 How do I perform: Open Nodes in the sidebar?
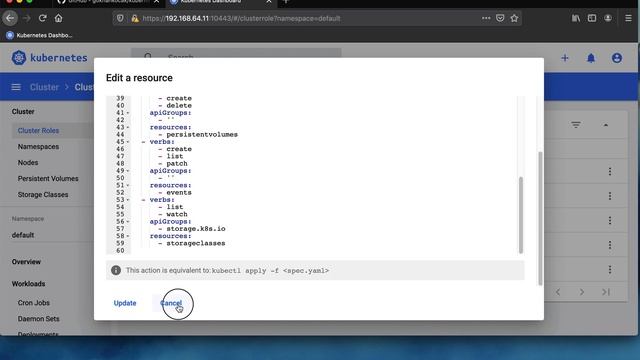coord(28,162)
